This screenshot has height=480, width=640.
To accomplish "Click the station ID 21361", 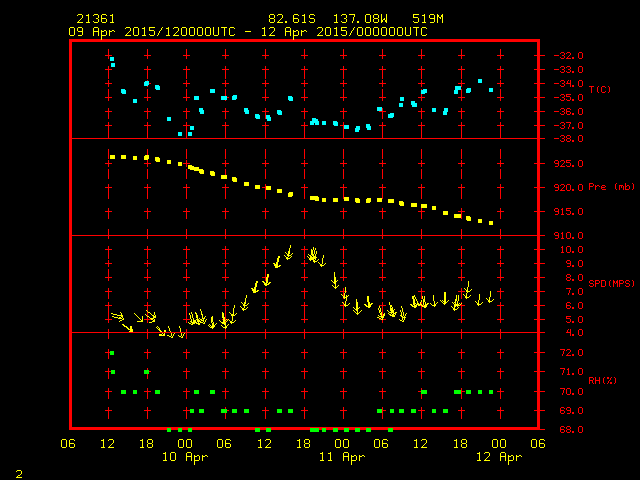I will pos(95,19).
